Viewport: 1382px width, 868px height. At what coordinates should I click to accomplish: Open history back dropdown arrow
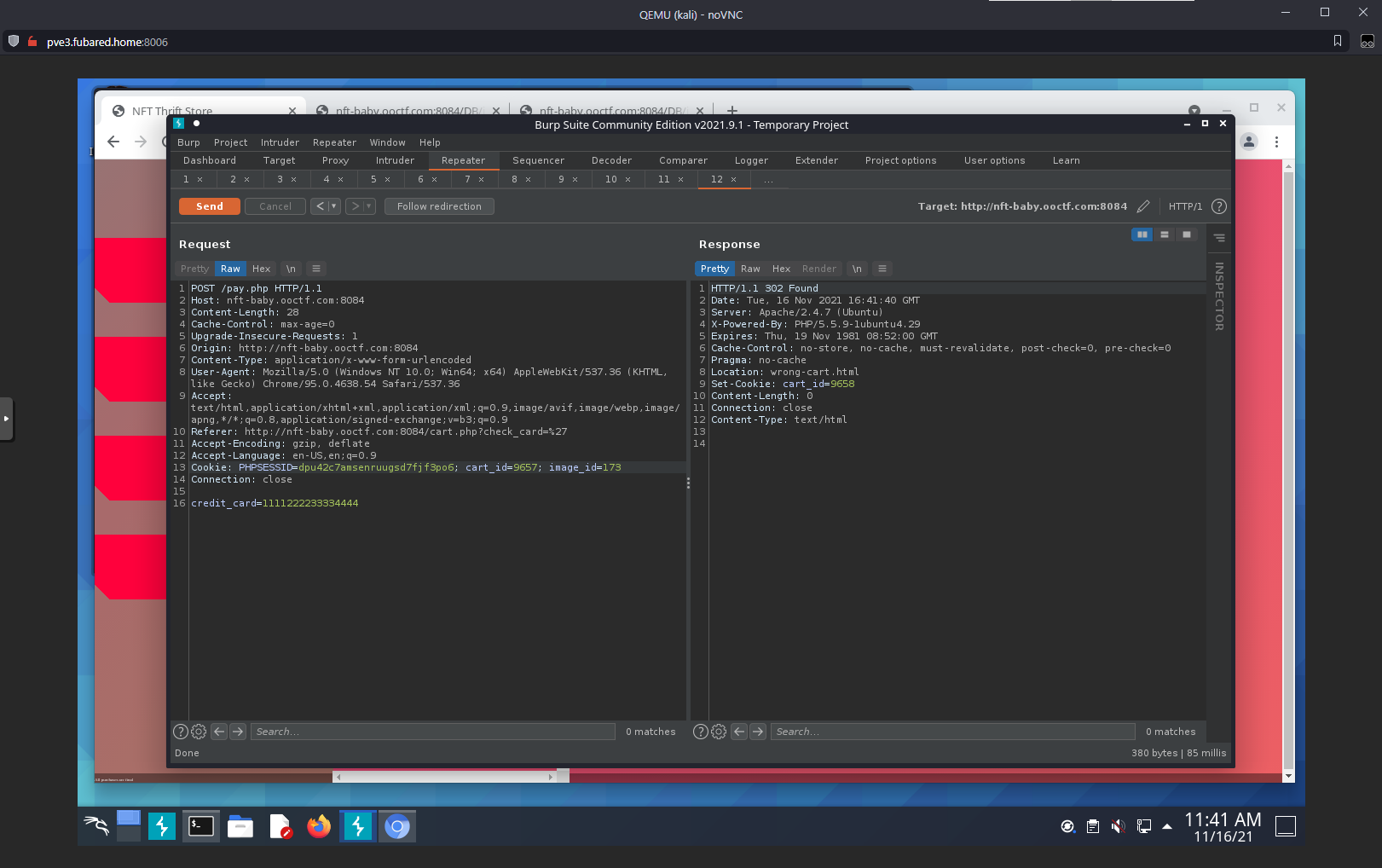click(334, 206)
